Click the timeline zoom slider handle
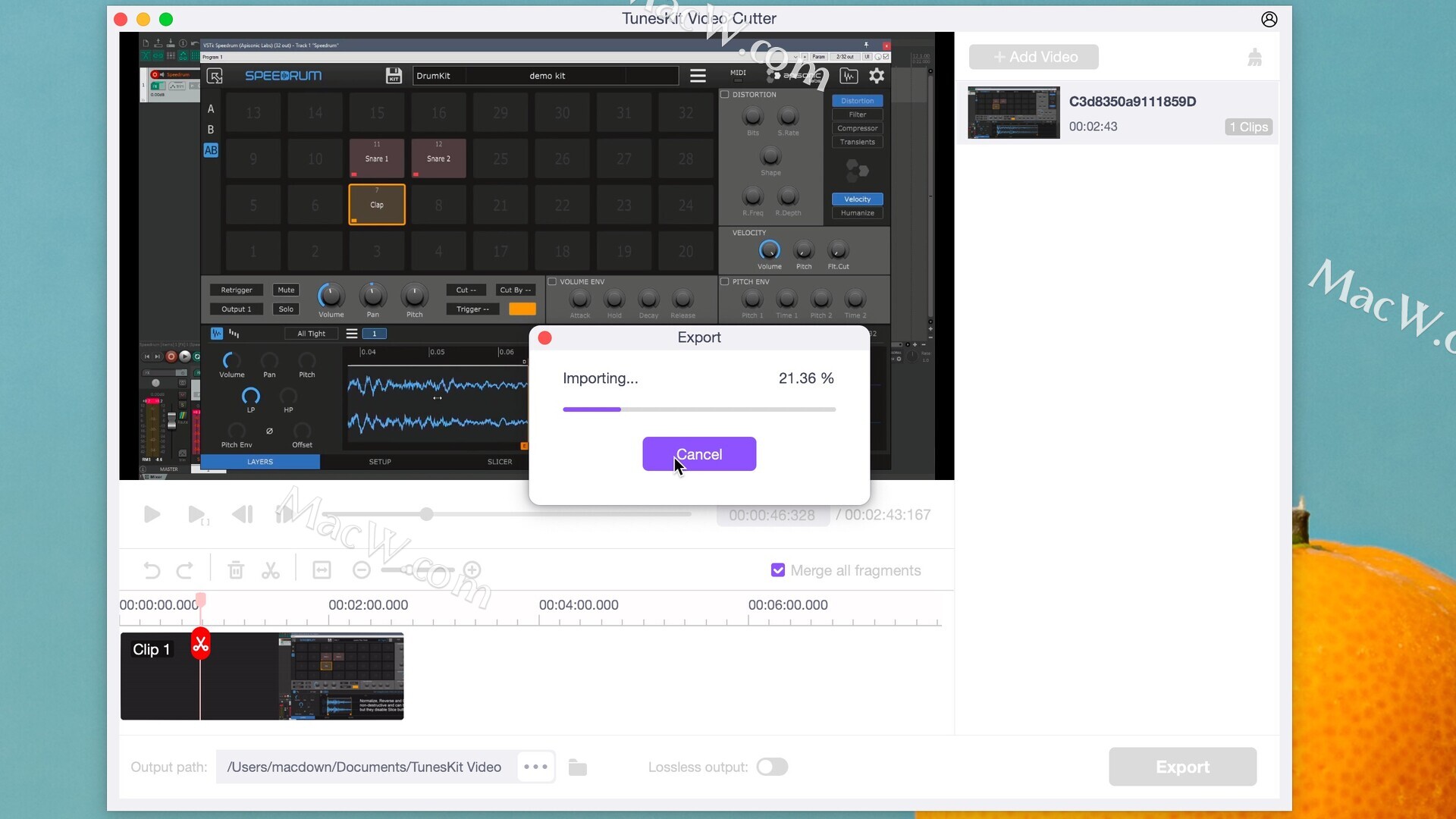This screenshot has width=1456, height=819. click(409, 570)
